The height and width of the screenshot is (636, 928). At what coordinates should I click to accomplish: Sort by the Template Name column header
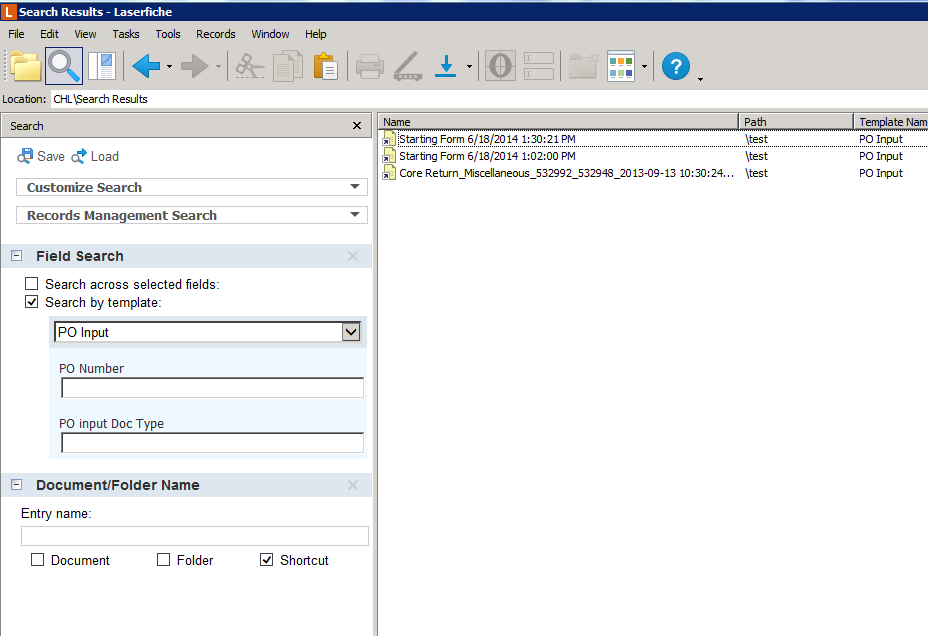pyautogui.click(x=891, y=121)
